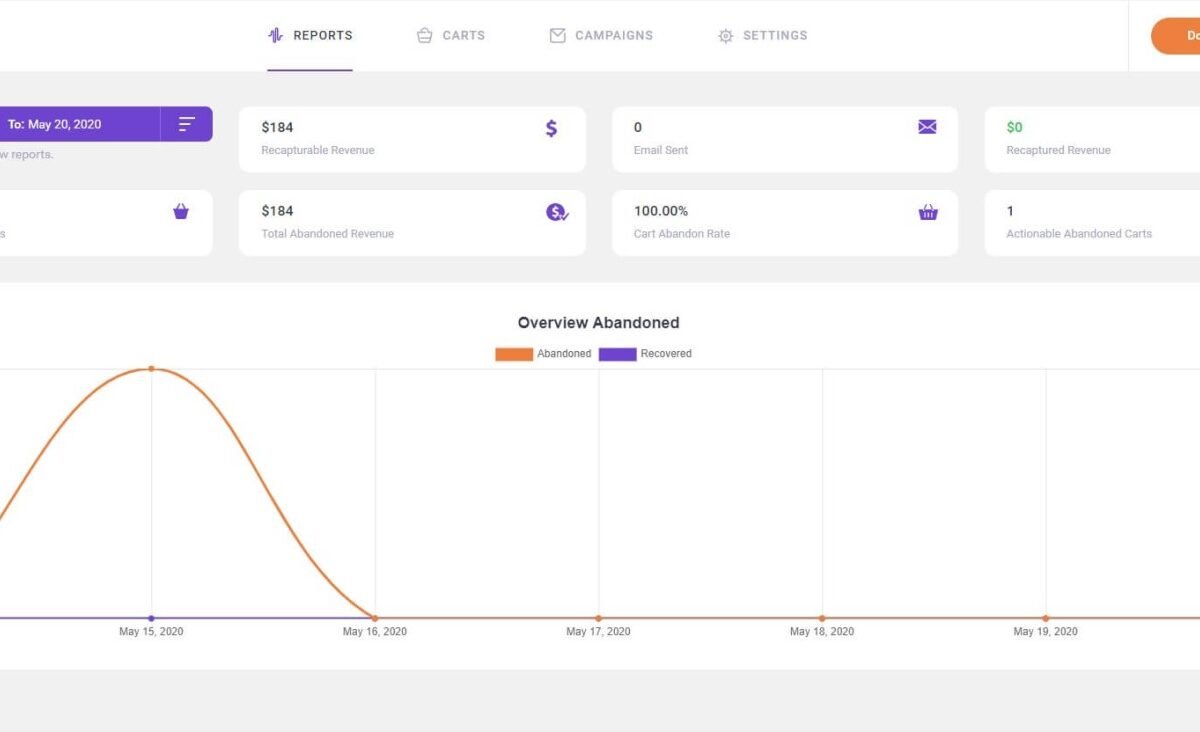
Task: Click the orange button at top right
Action: (x=1177, y=36)
